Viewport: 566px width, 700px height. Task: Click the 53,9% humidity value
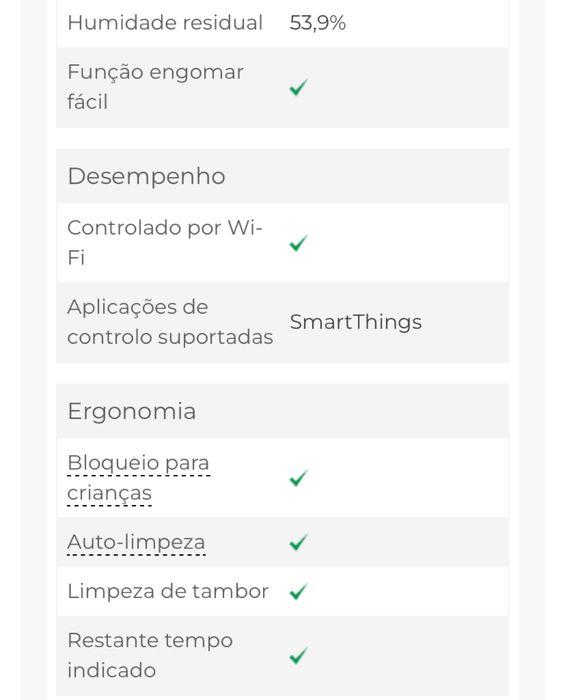point(317,23)
